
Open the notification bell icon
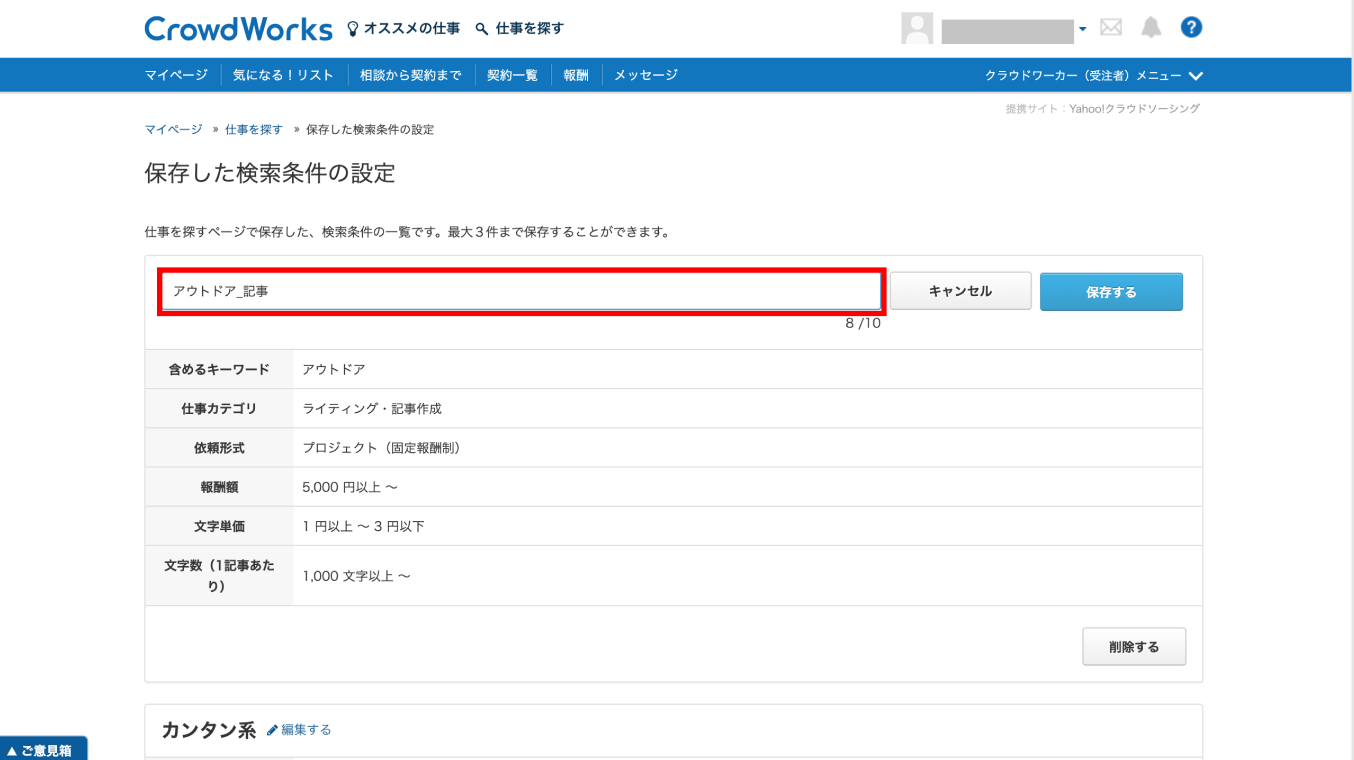[1152, 28]
